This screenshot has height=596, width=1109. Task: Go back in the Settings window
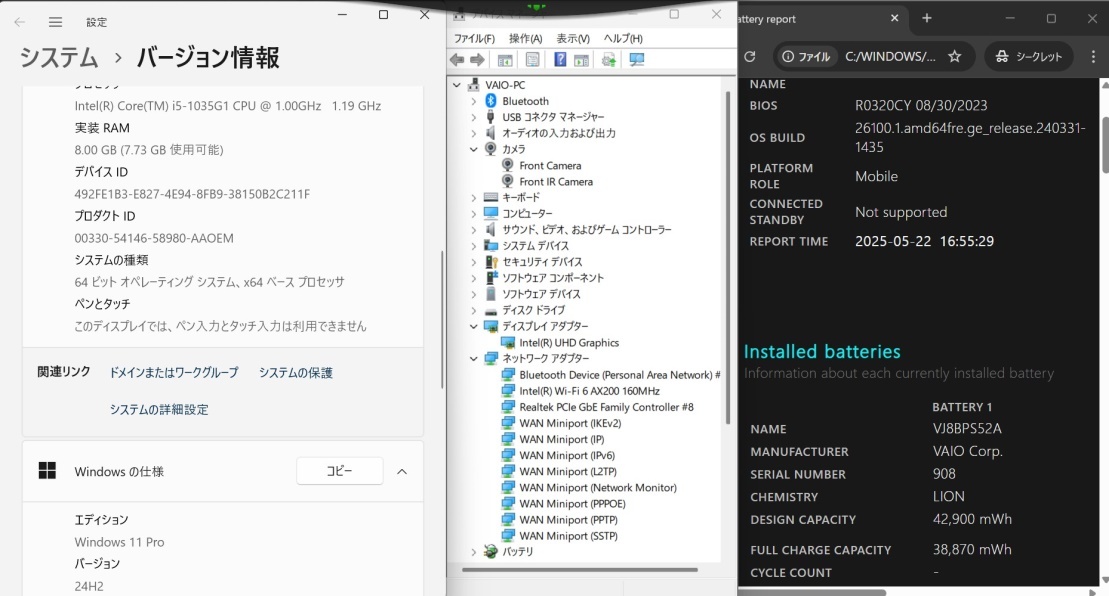[20, 22]
